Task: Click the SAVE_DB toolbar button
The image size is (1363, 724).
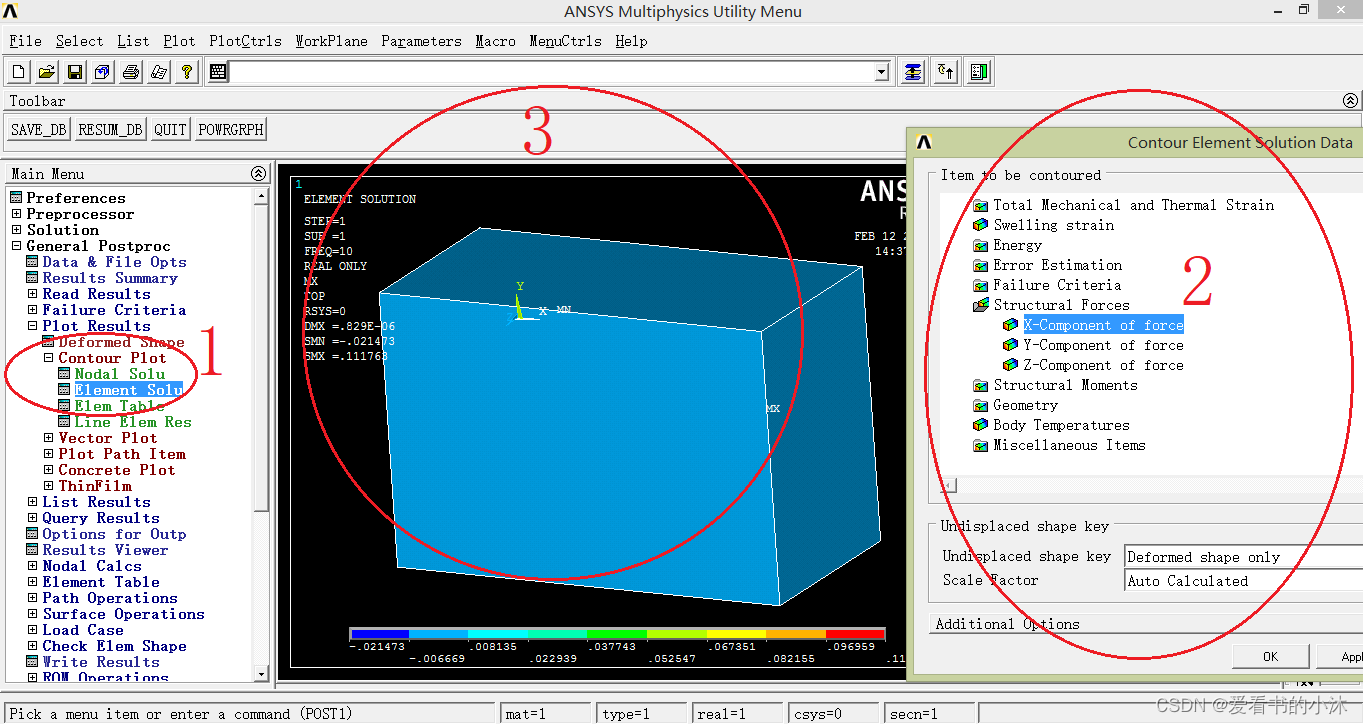Action: click(38, 129)
